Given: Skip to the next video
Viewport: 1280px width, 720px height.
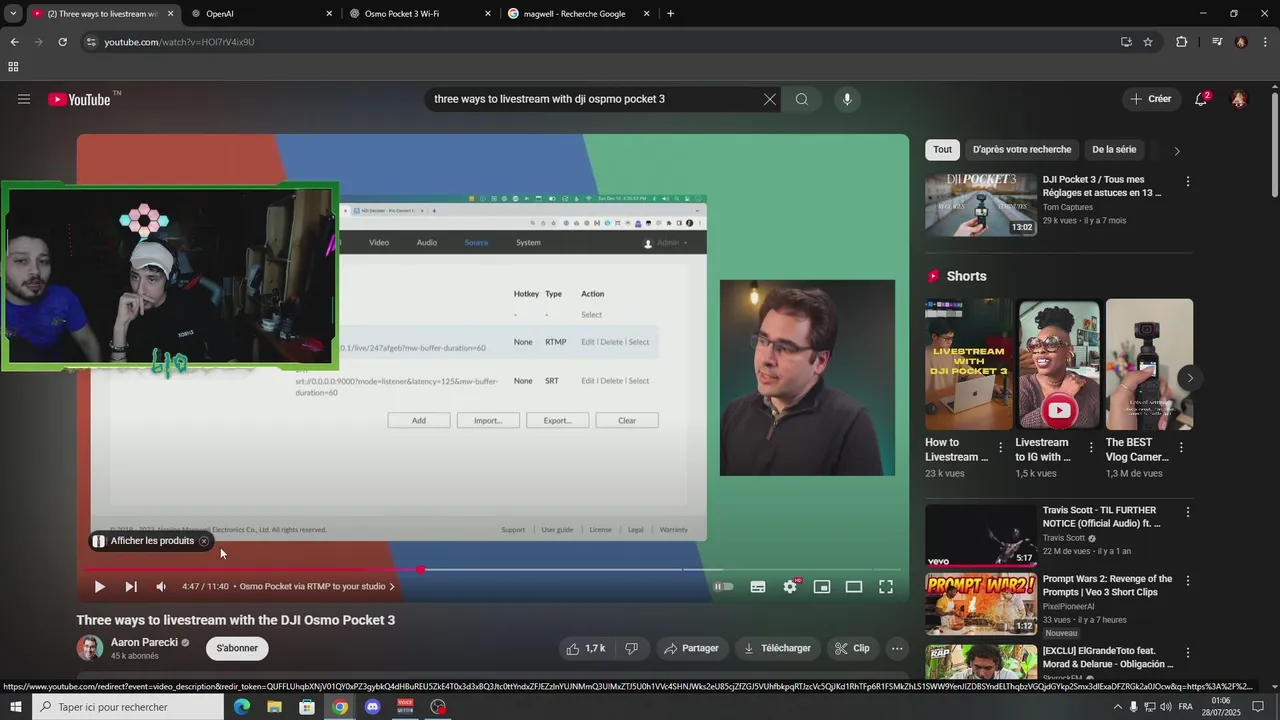Looking at the screenshot, I should point(131,587).
